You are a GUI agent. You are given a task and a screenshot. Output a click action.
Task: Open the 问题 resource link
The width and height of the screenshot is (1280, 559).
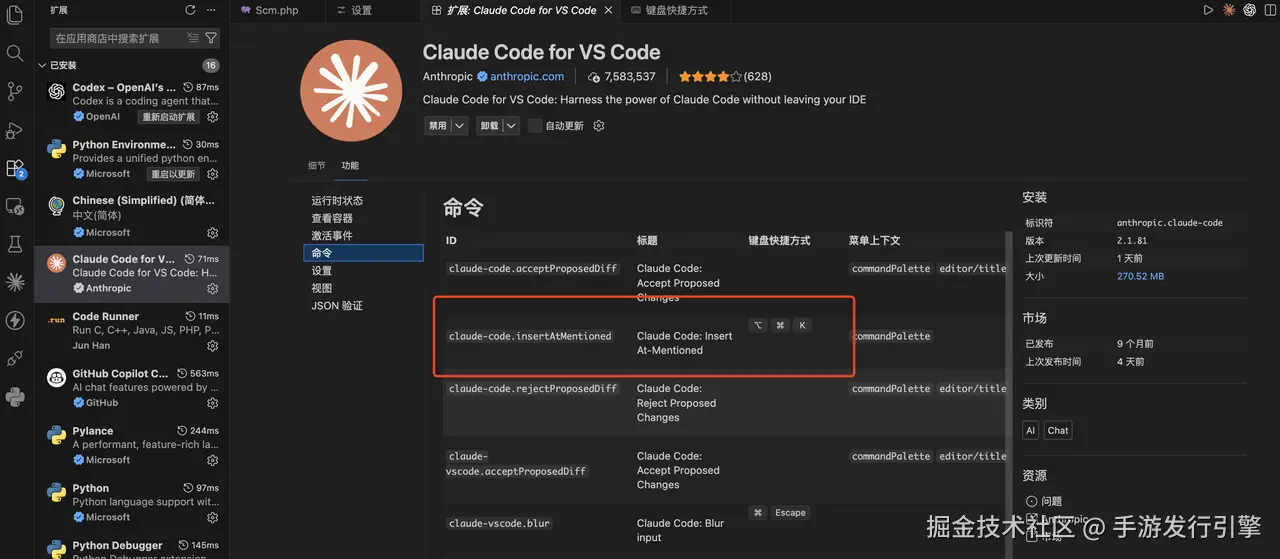click(x=1051, y=501)
